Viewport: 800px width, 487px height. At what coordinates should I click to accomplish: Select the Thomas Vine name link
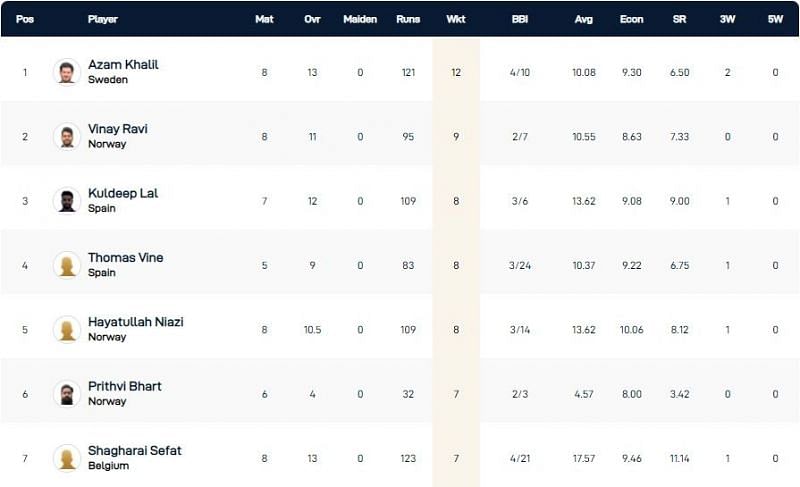[125, 257]
